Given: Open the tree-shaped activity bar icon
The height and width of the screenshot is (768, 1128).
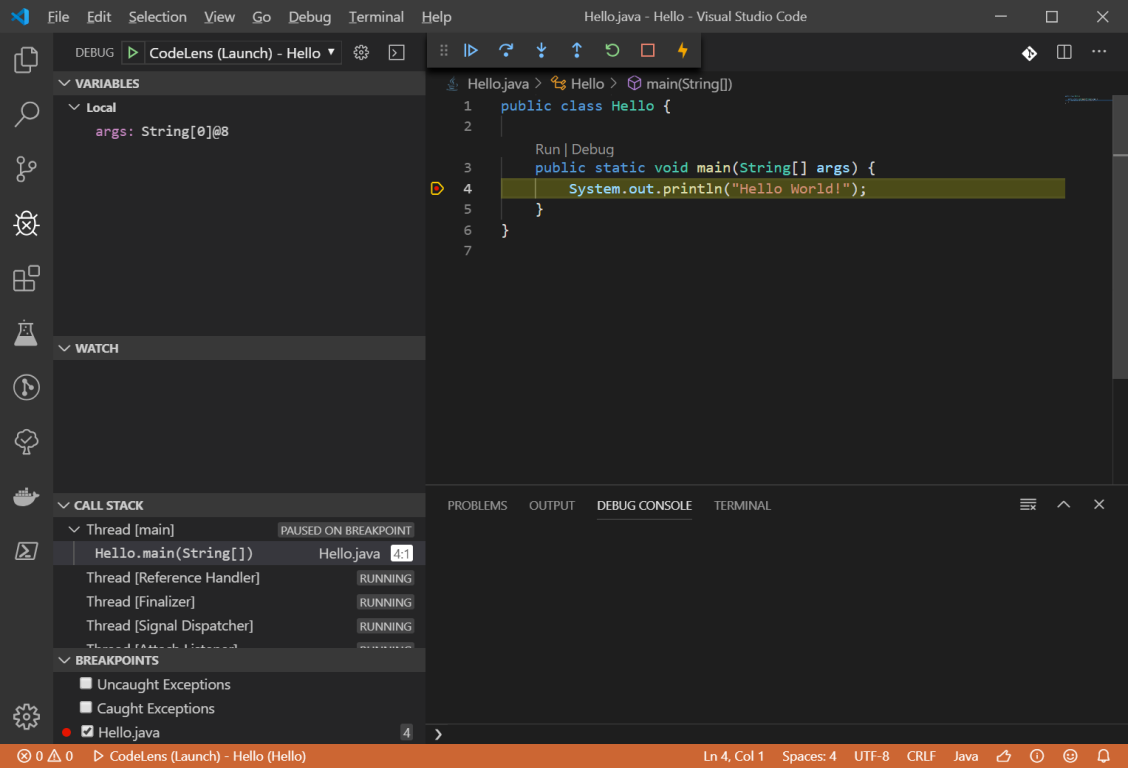Looking at the screenshot, I should 26,442.
